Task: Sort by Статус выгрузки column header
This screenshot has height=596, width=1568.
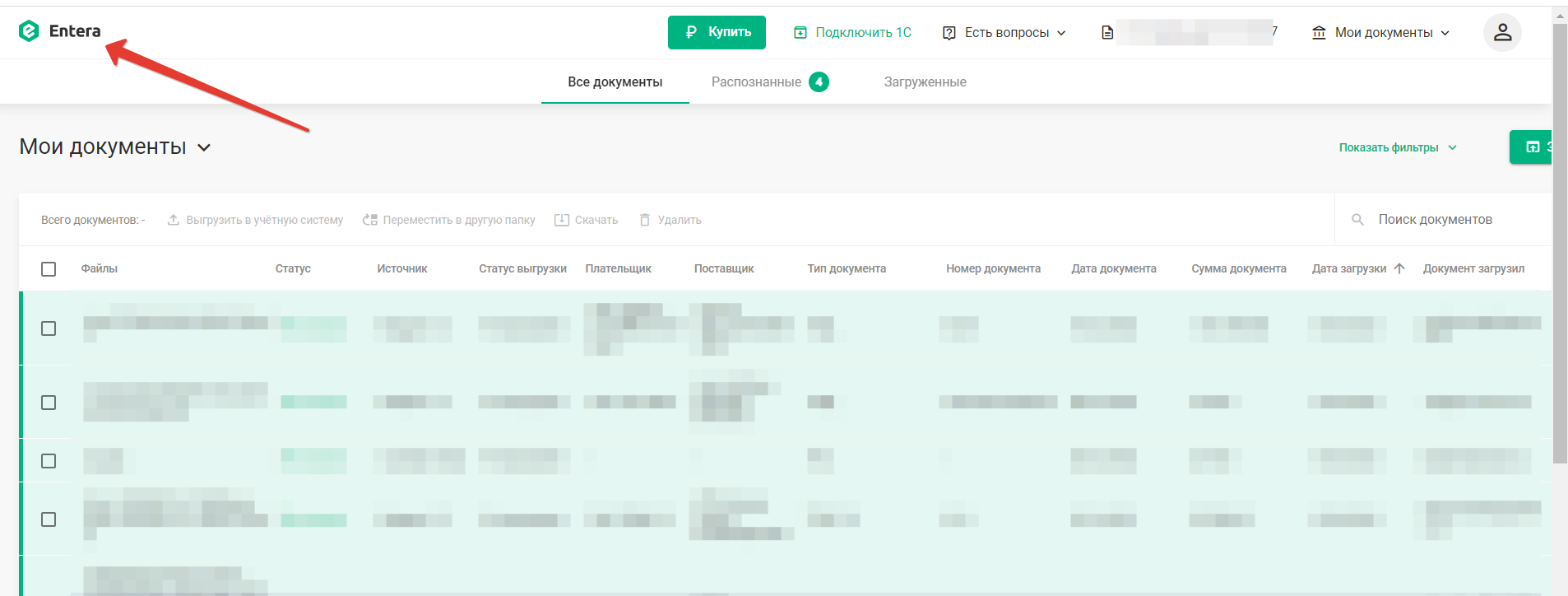Action: click(523, 268)
